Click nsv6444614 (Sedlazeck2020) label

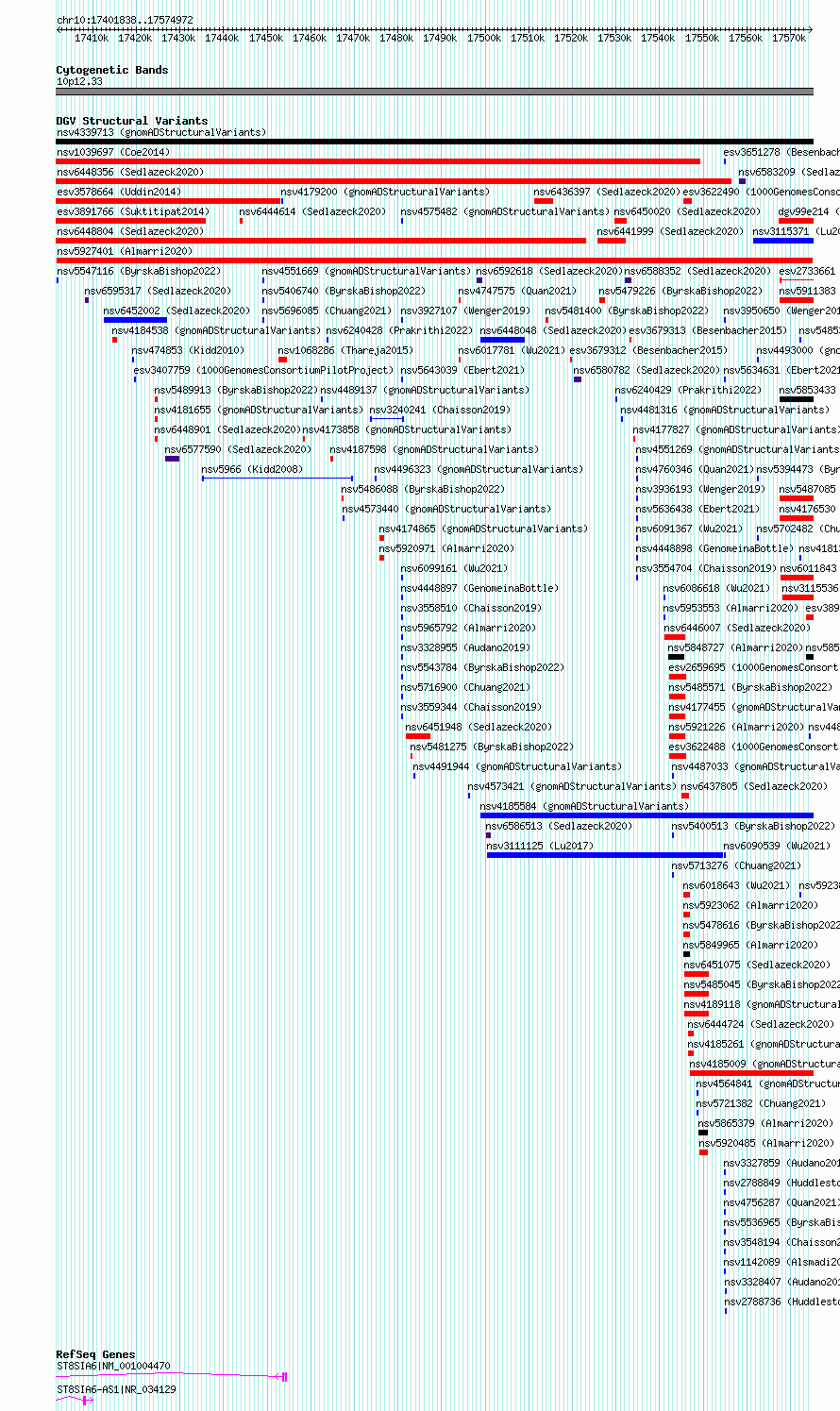tap(313, 211)
